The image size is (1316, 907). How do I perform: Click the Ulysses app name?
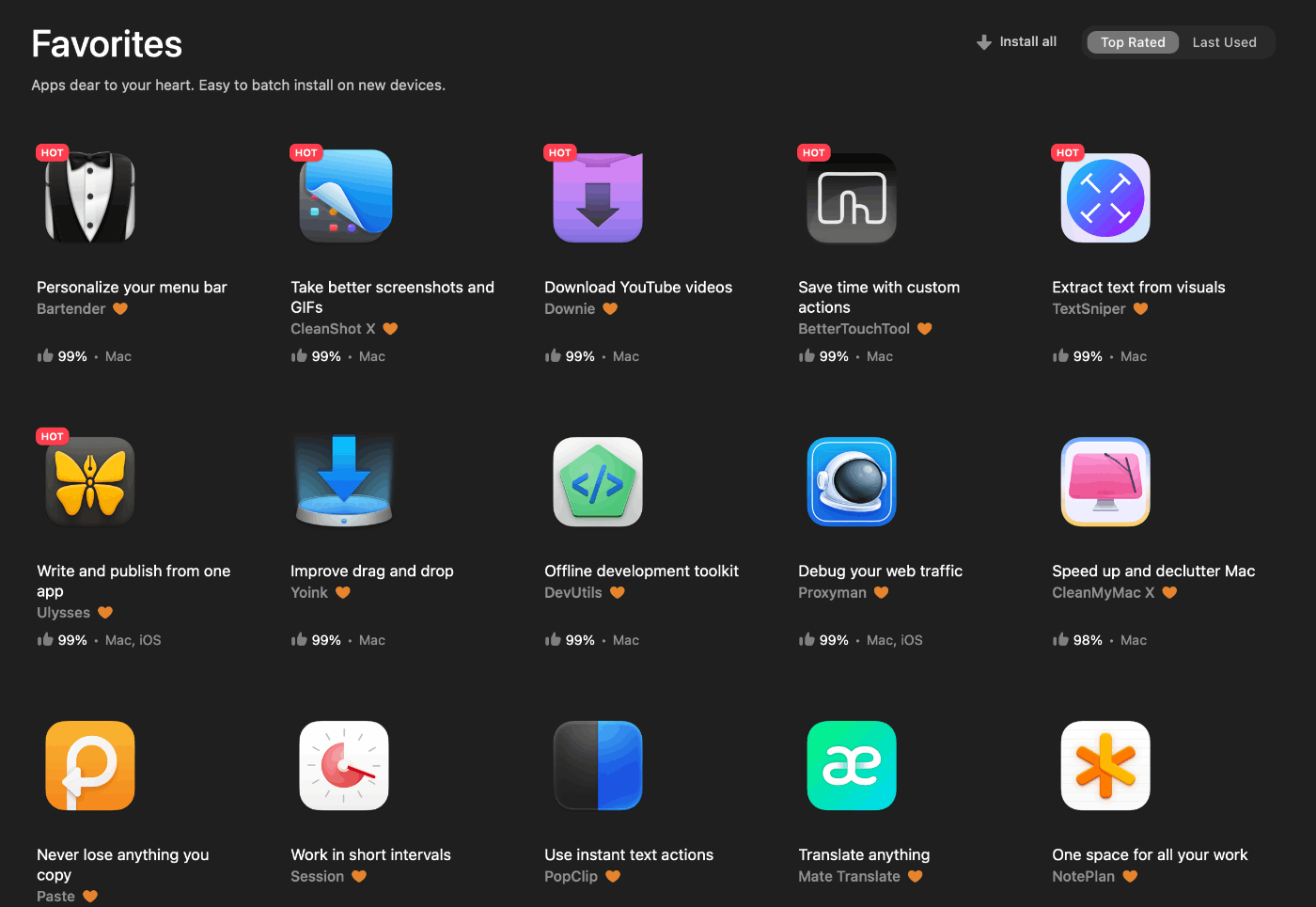(x=64, y=613)
